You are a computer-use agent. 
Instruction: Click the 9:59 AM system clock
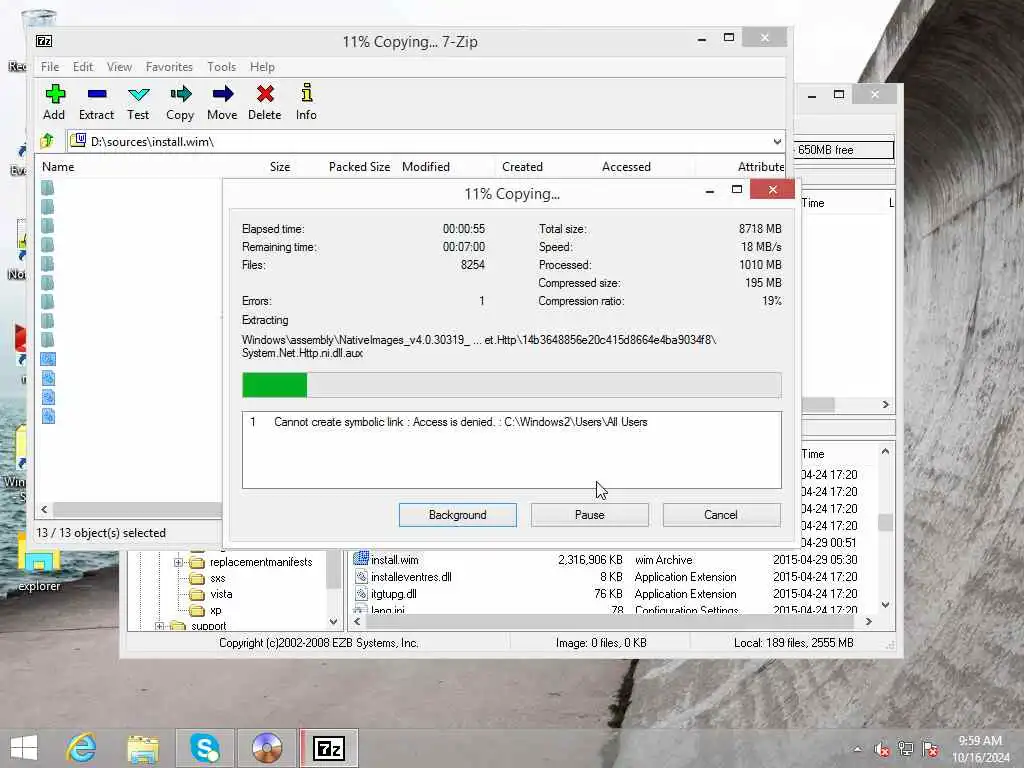980,741
